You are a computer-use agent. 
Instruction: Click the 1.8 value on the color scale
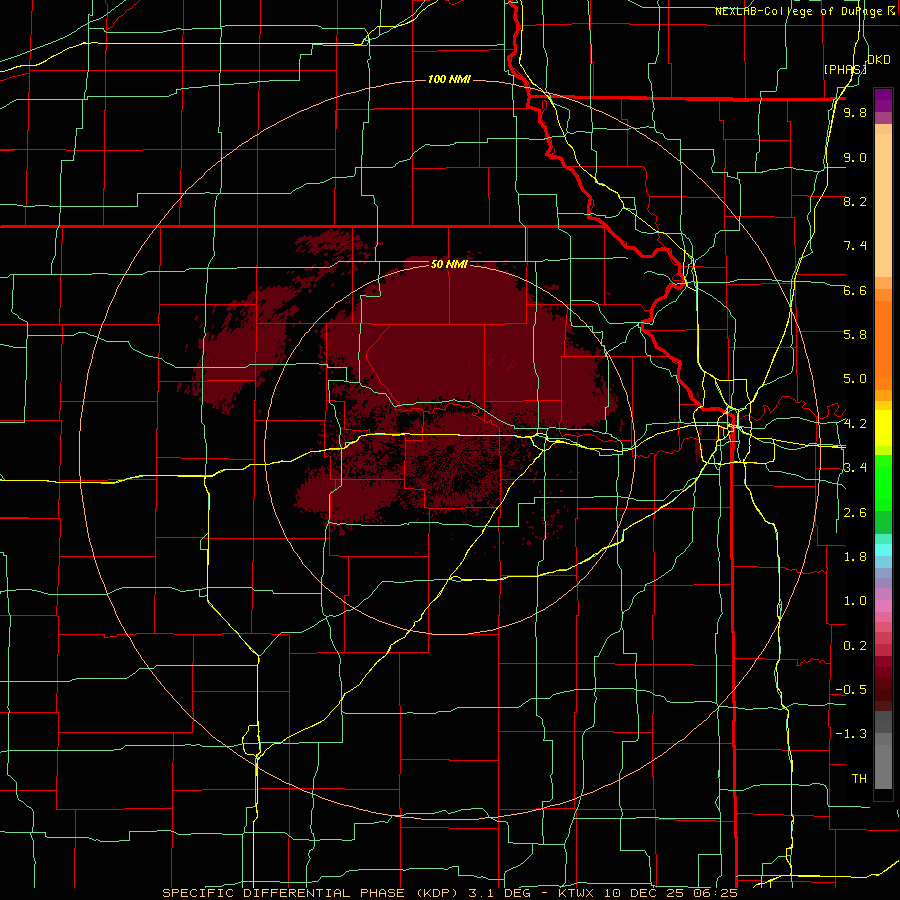pos(855,557)
